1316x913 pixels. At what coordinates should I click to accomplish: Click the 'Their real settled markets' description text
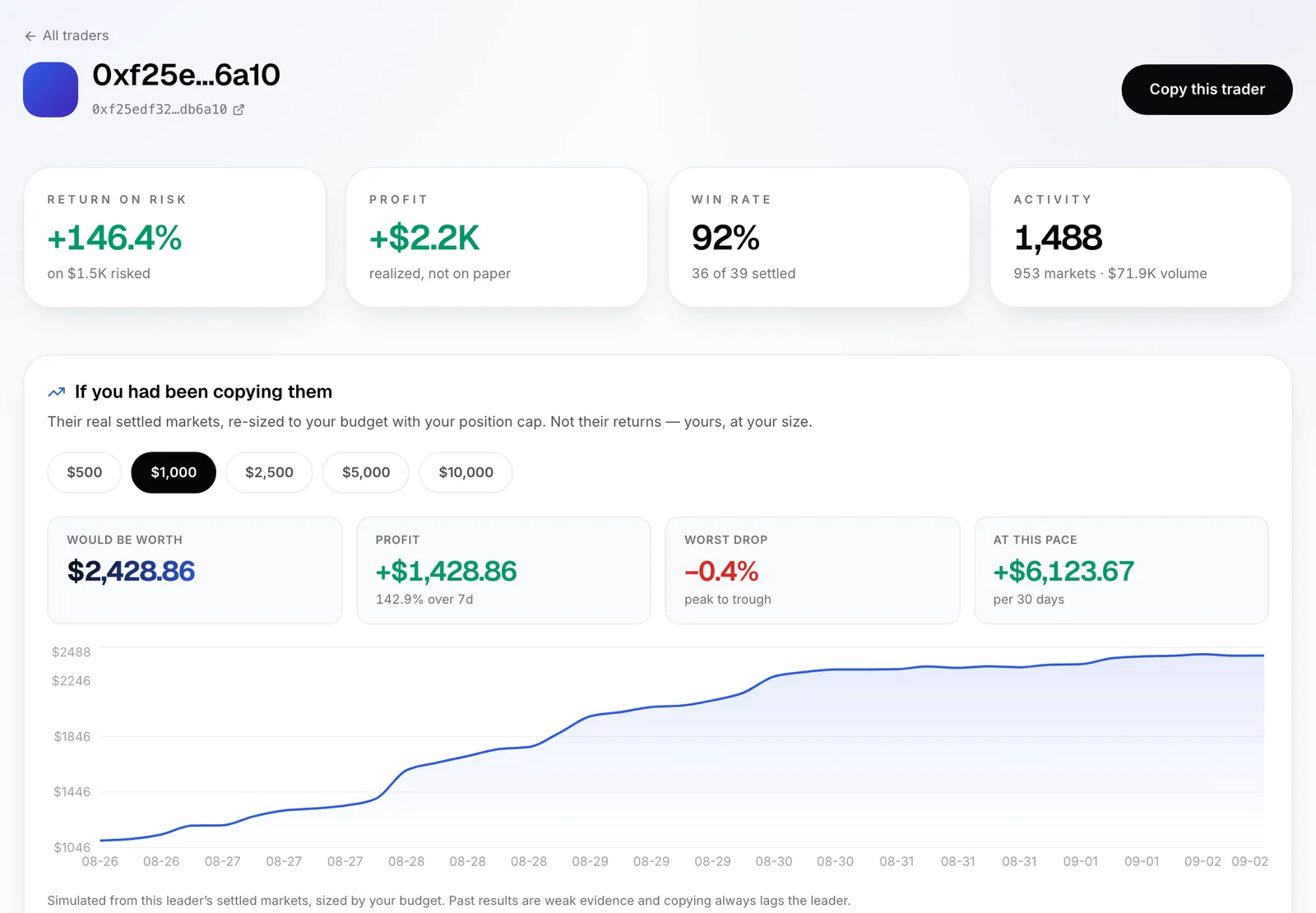tap(429, 422)
